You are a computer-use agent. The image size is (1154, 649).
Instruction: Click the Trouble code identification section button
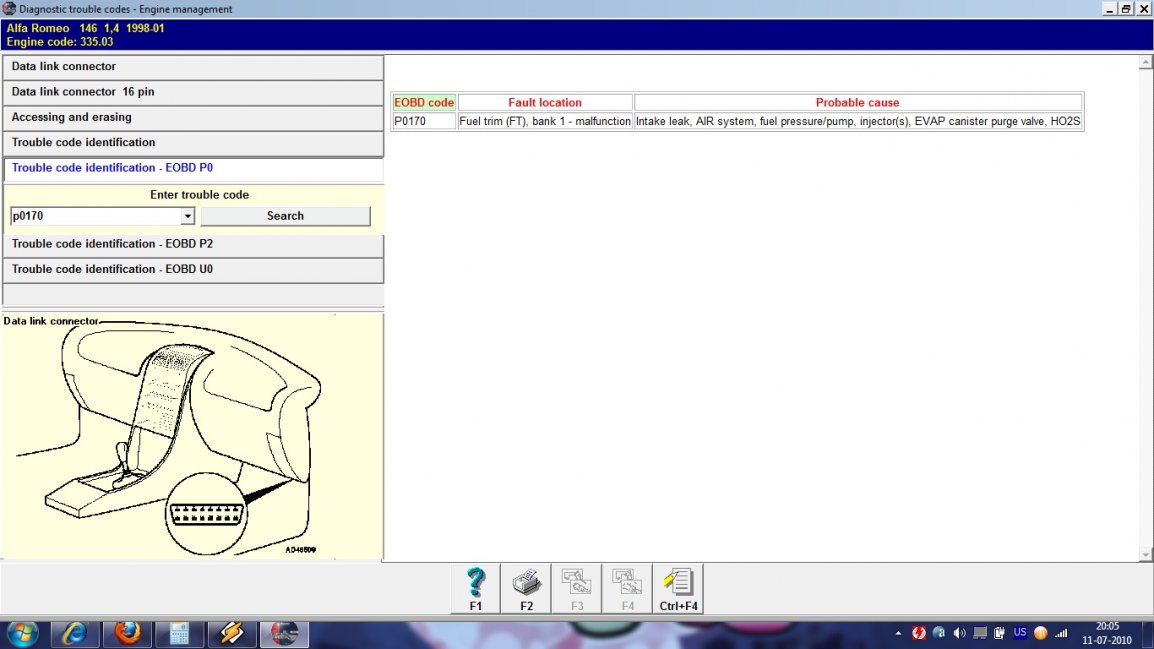click(x=193, y=143)
